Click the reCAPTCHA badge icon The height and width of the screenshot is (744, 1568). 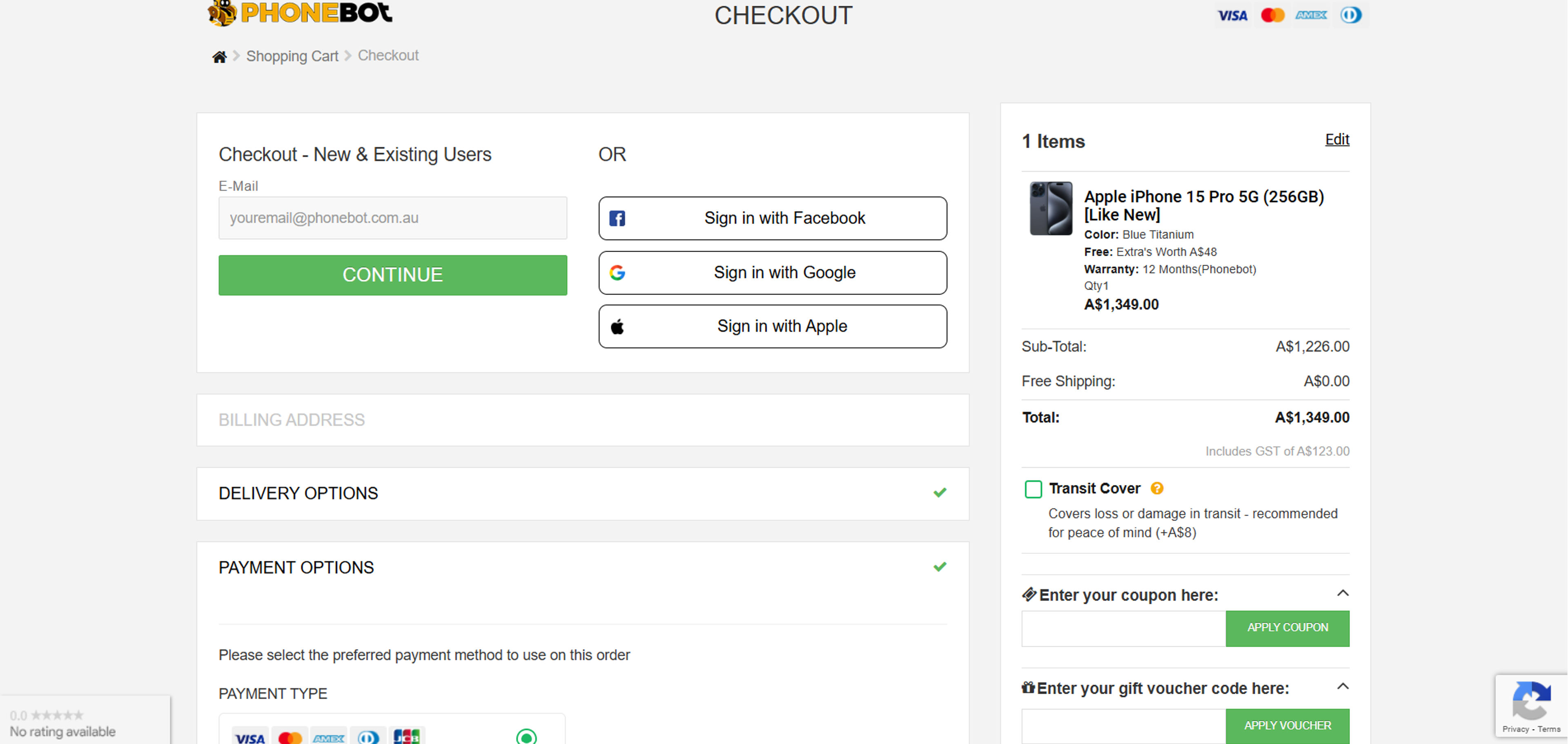[x=1531, y=701]
